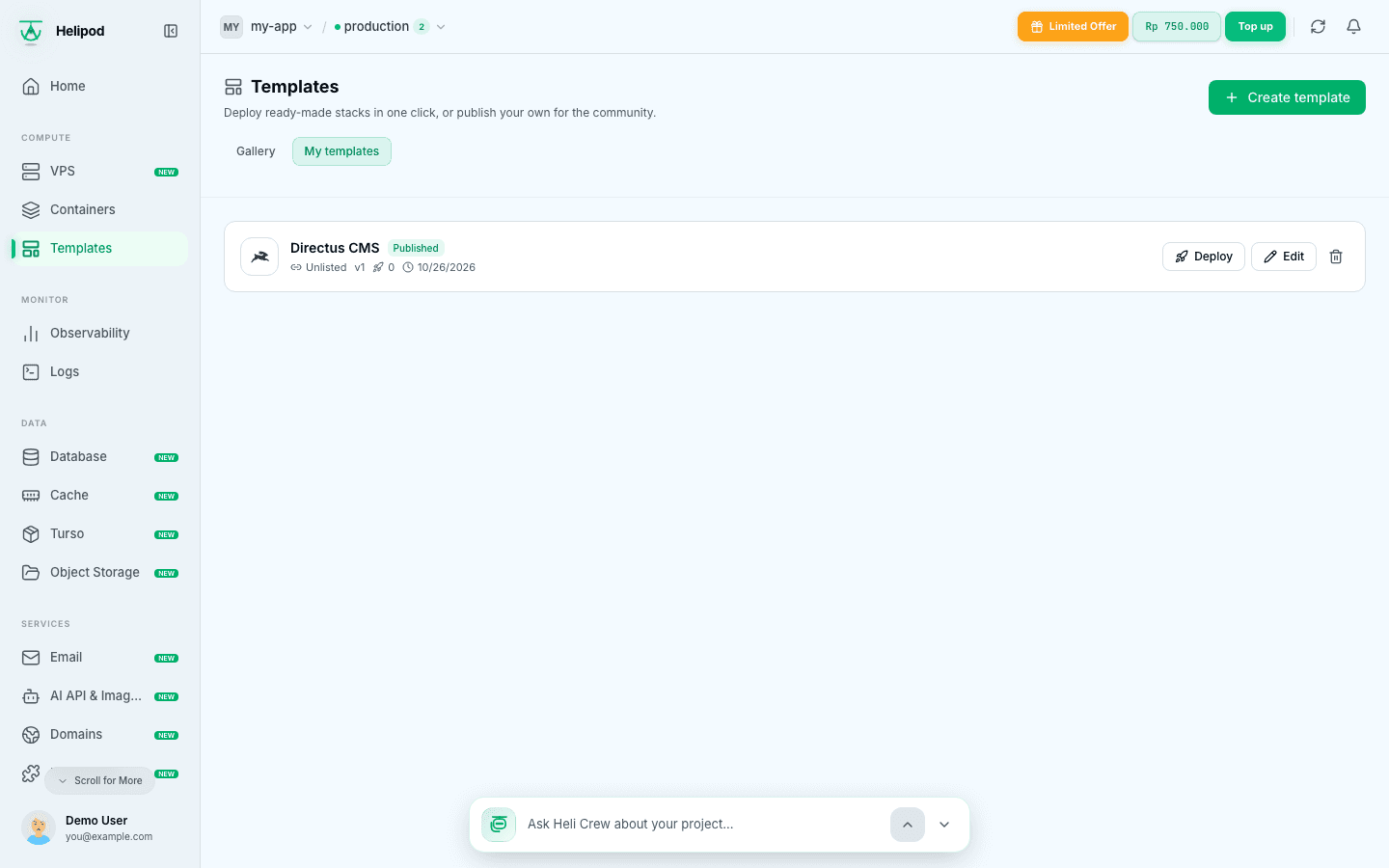1389x868 pixels.
Task: Click Directus CMS template logo
Action: [259, 257]
